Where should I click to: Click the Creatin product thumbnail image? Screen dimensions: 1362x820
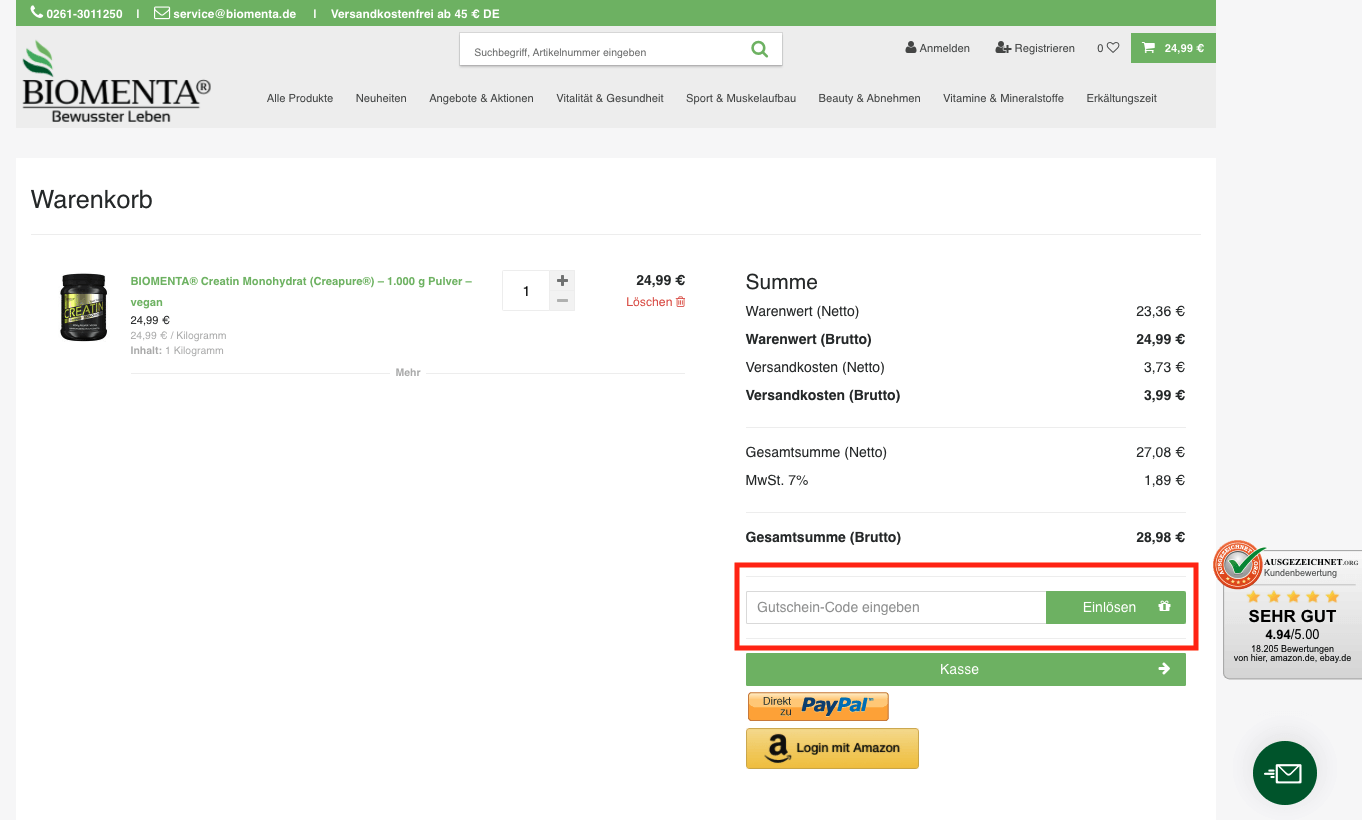pyautogui.click(x=83, y=307)
